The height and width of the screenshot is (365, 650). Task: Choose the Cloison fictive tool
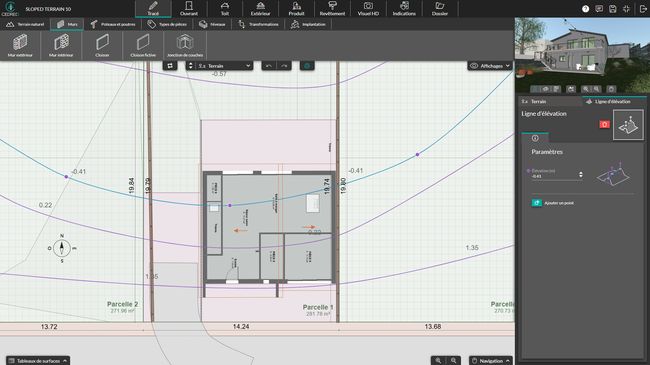(143, 46)
